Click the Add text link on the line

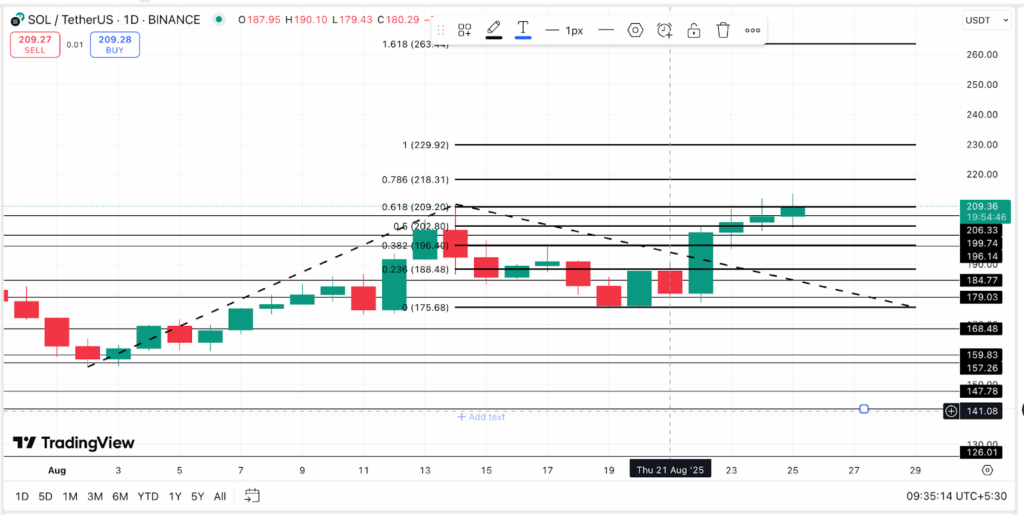pyautogui.click(x=481, y=416)
